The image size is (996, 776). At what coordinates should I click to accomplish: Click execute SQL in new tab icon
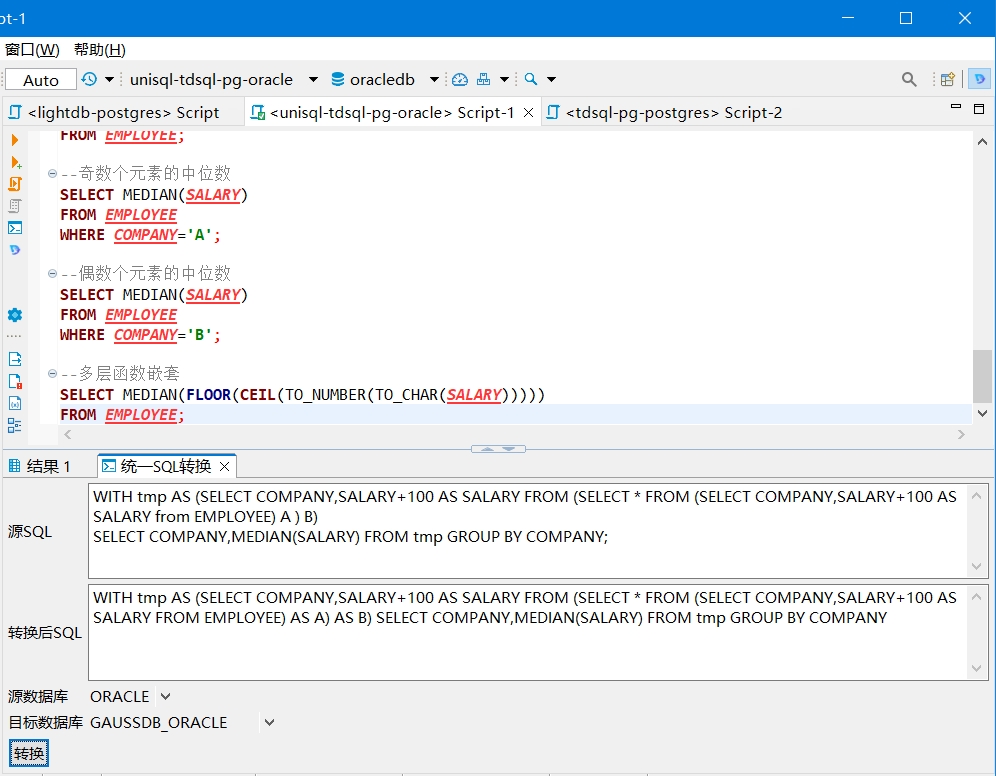pos(15,162)
